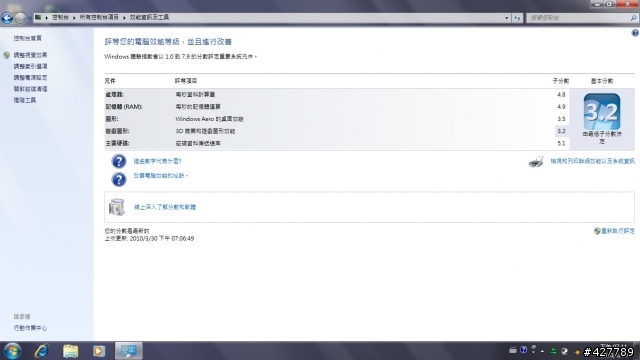Viewport: 640px width, 360px height.
Task: Click the question icon beside 改善電腦效能的祕訣
Action: pyautogui.click(x=119, y=179)
